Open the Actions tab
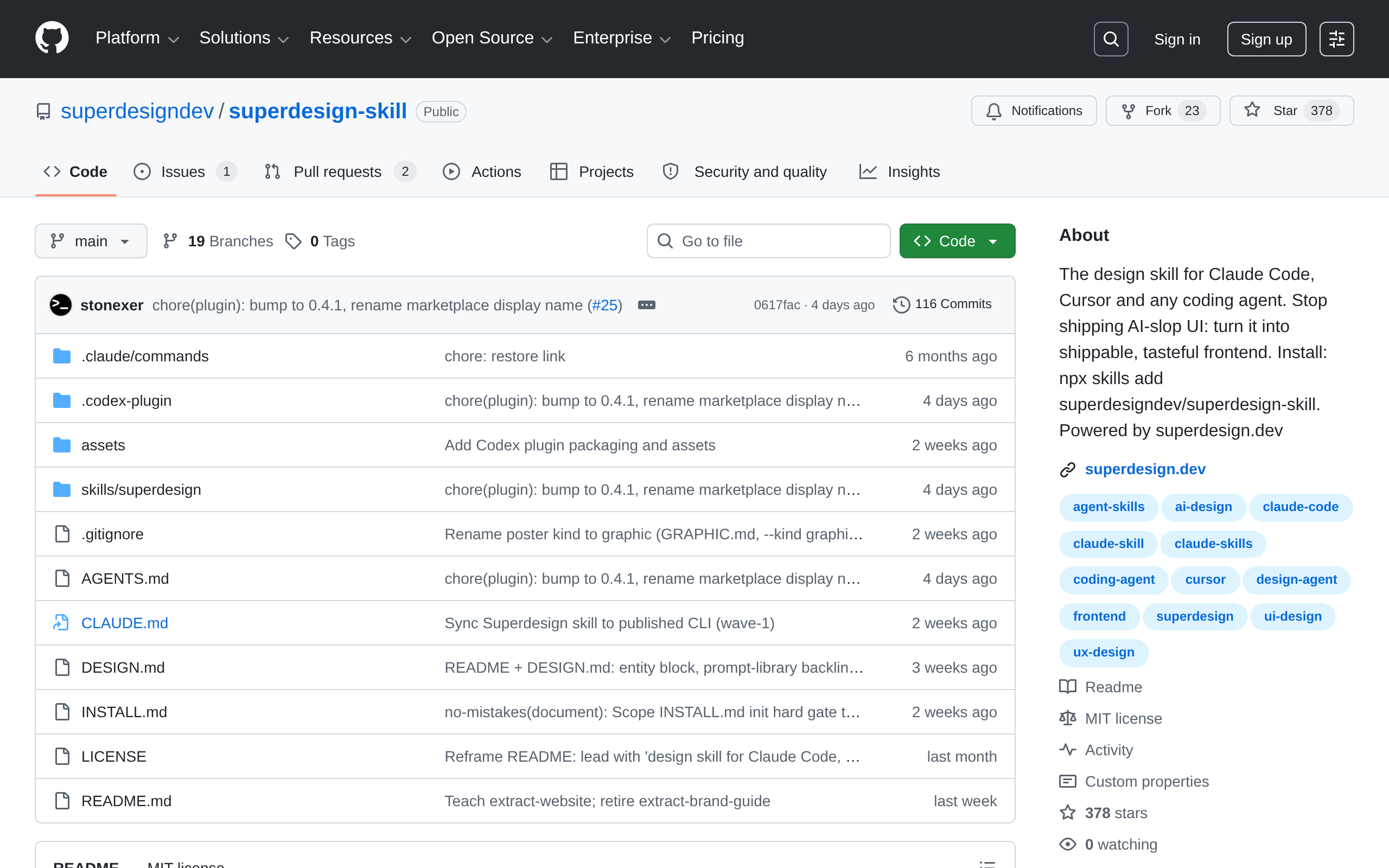 482,171
